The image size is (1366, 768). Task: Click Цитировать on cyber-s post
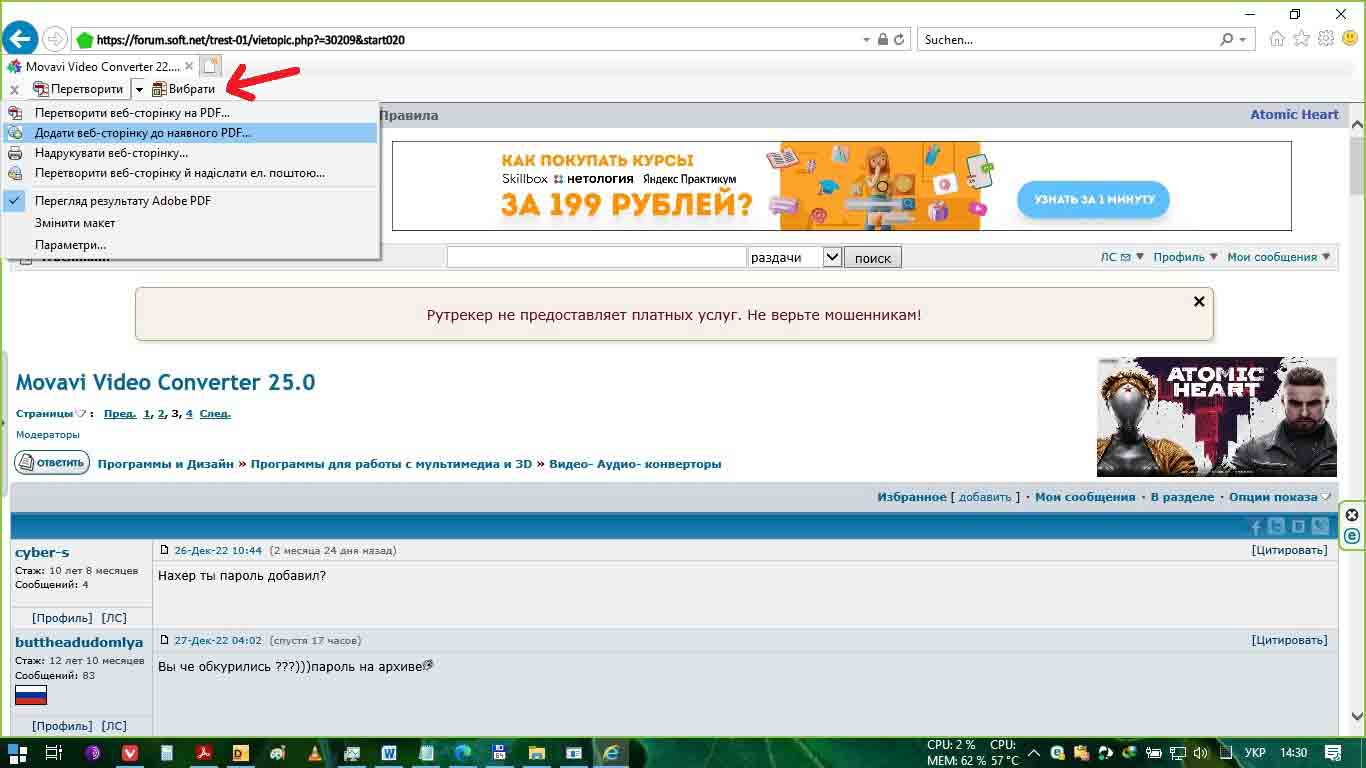(x=1290, y=550)
